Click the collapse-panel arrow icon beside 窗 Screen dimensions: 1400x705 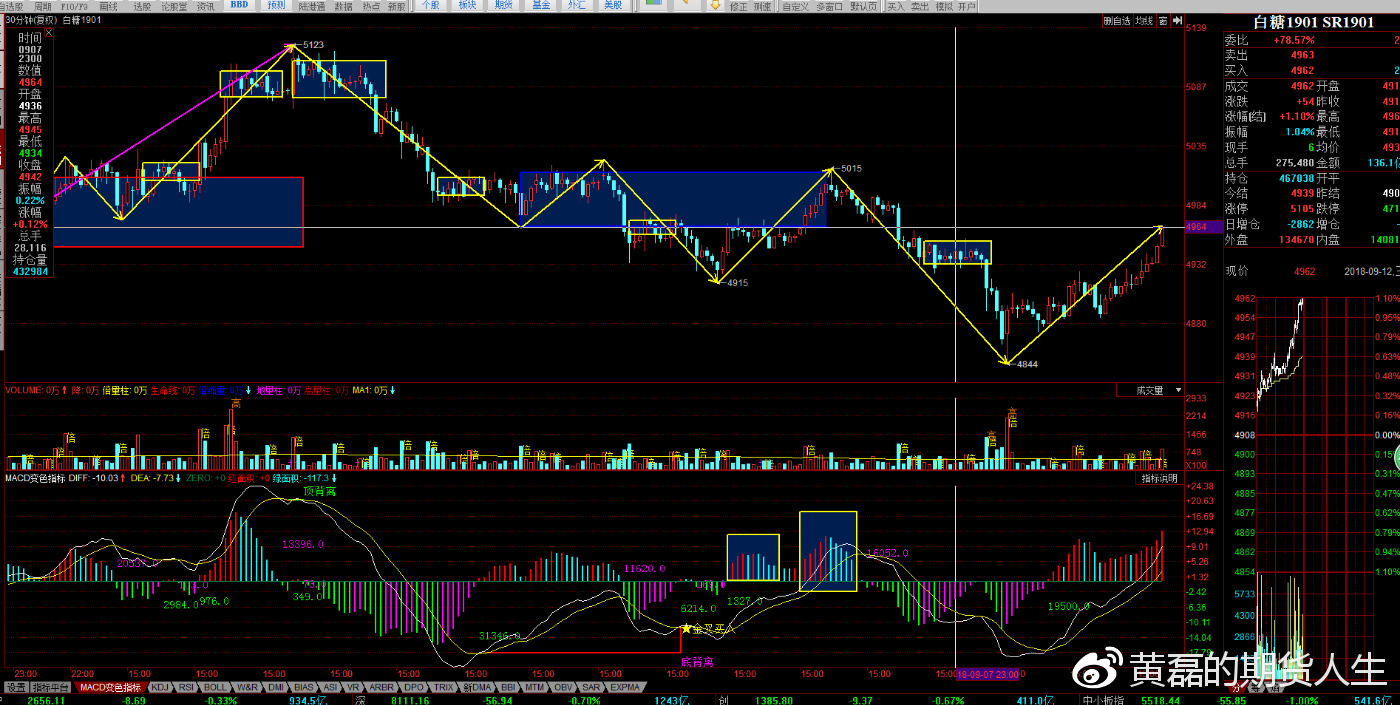[x=1175, y=20]
